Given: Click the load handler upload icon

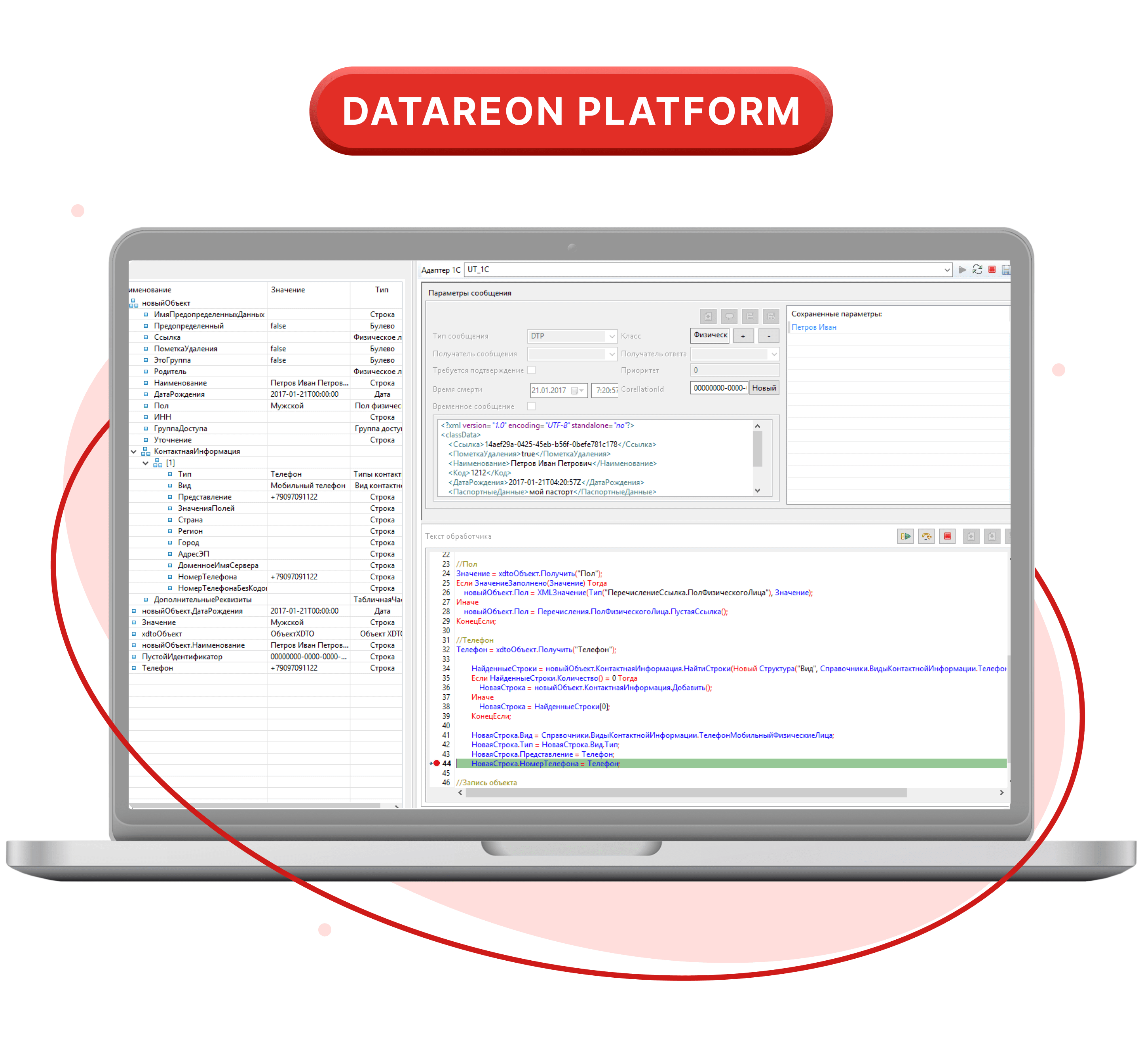Looking at the screenshot, I should [971, 536].
